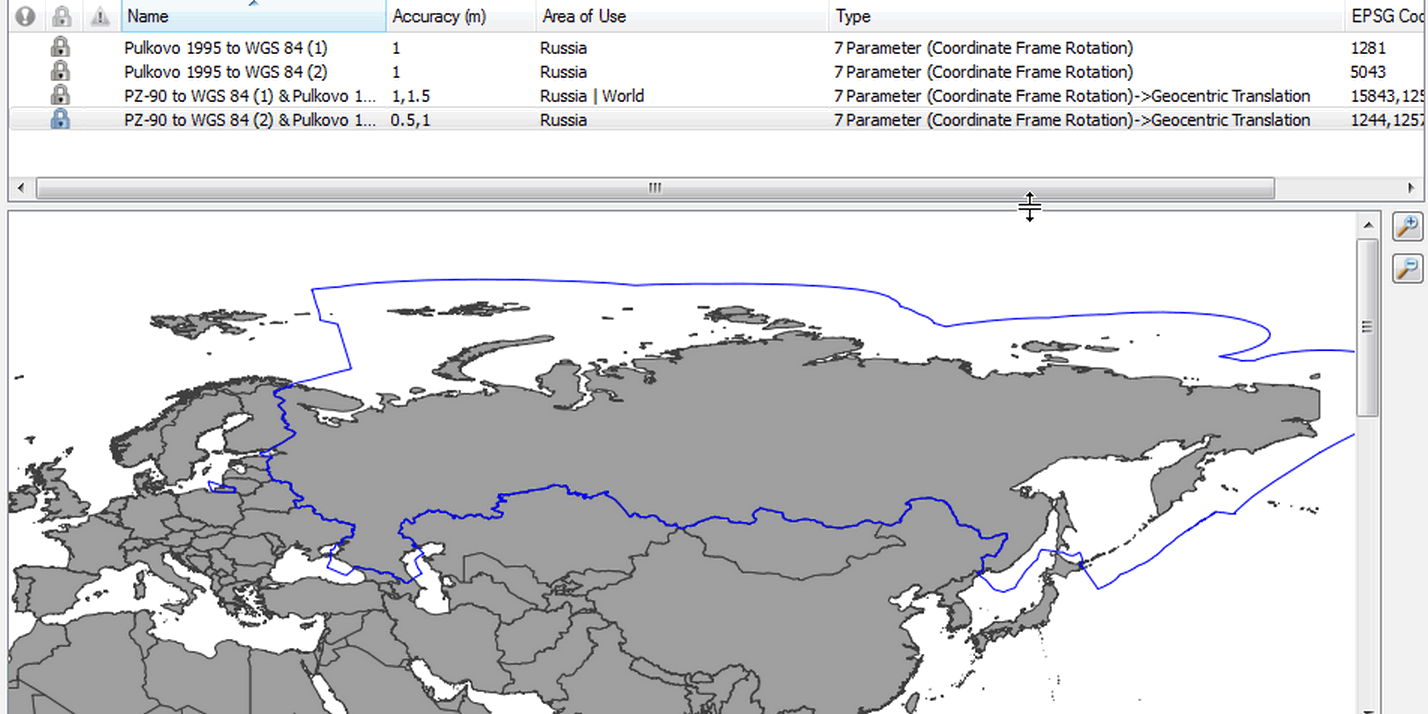The image size is (1428, 714).
Task: Select Pulkovo 1995 to WGS 84 (1) row
Action: [717, 47]
